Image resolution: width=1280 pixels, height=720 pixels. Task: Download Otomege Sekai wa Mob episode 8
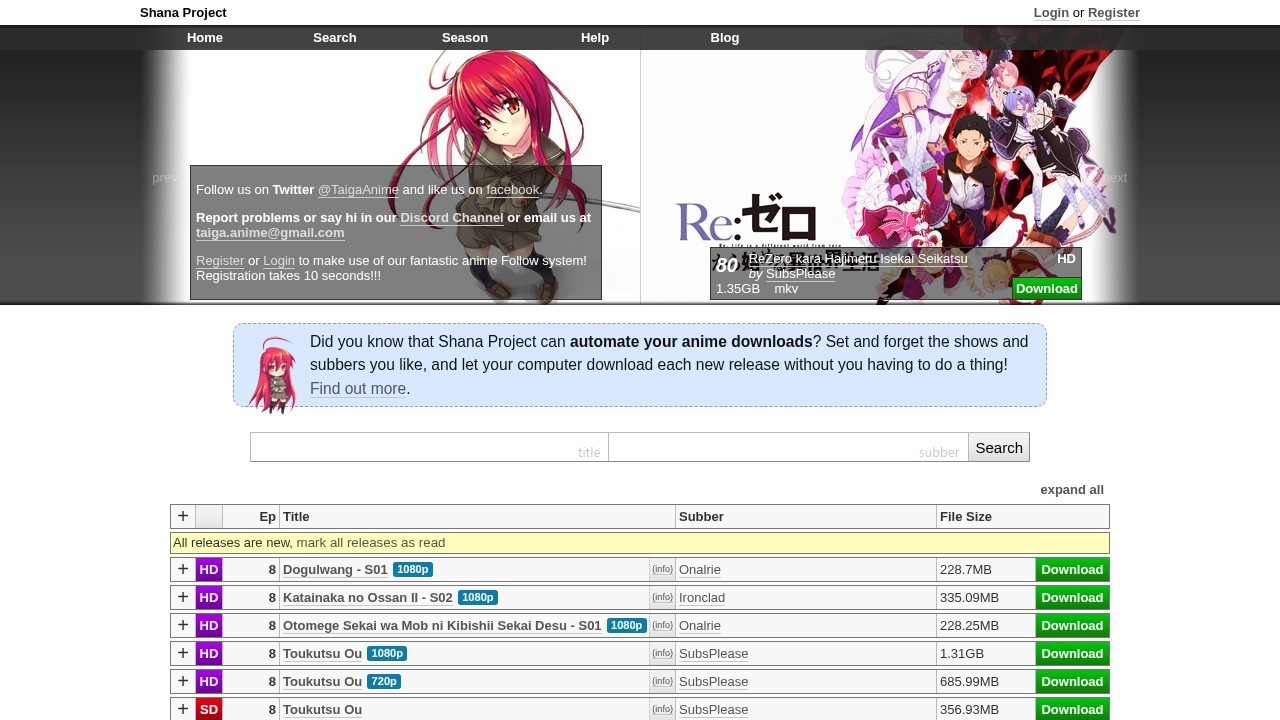(x=1072, y=626)
